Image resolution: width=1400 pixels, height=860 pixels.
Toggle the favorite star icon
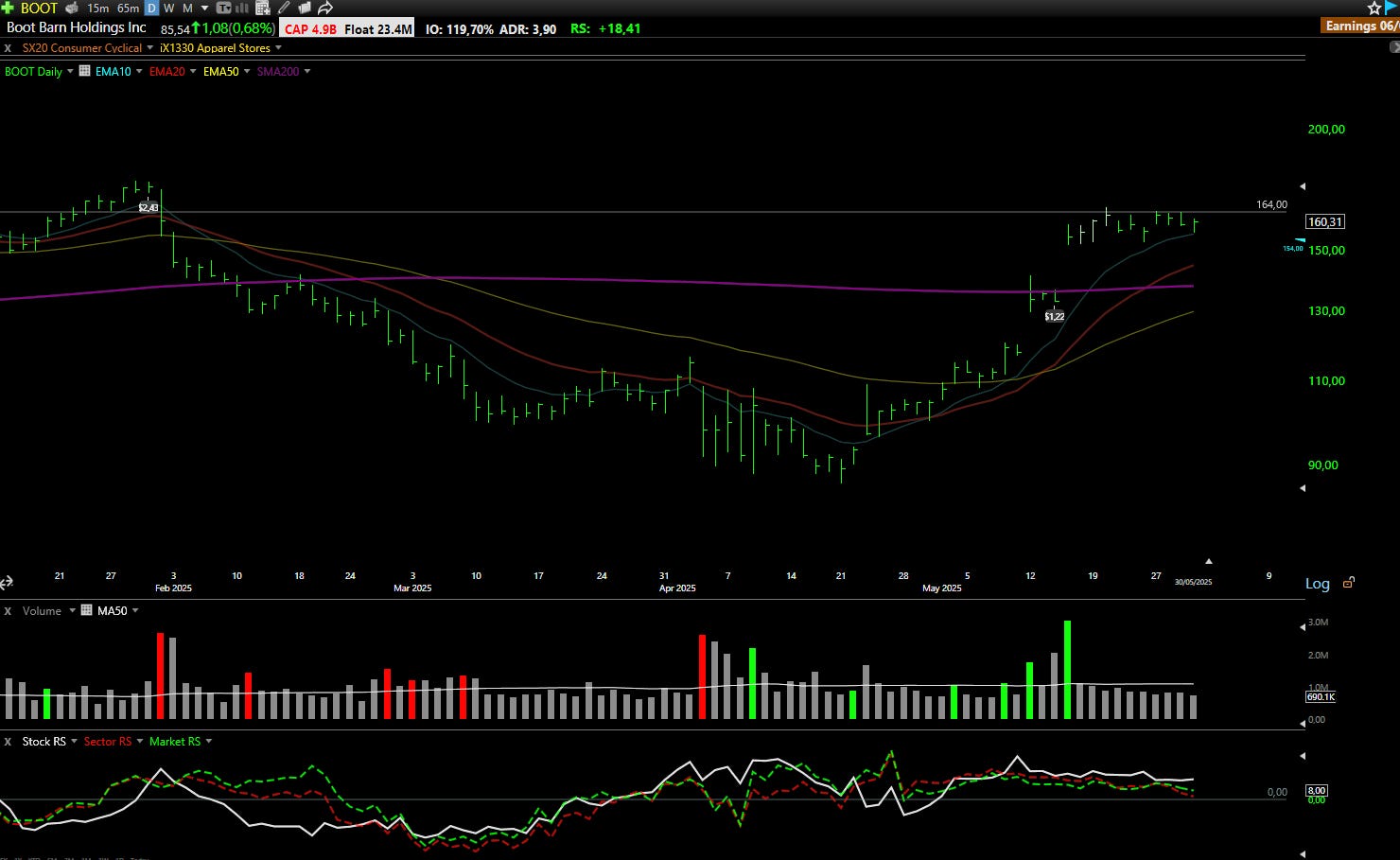(x=1374, y=8)
